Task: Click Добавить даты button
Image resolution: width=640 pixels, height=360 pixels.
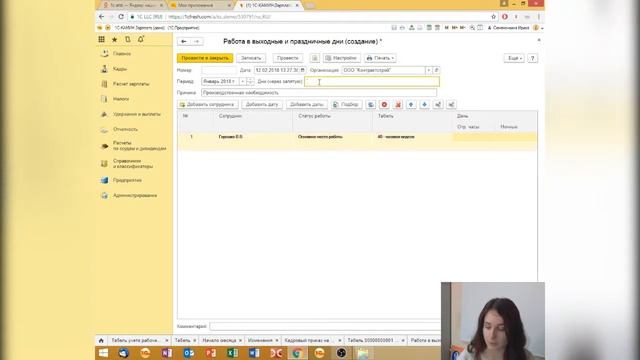Action: tap(307, 104)
